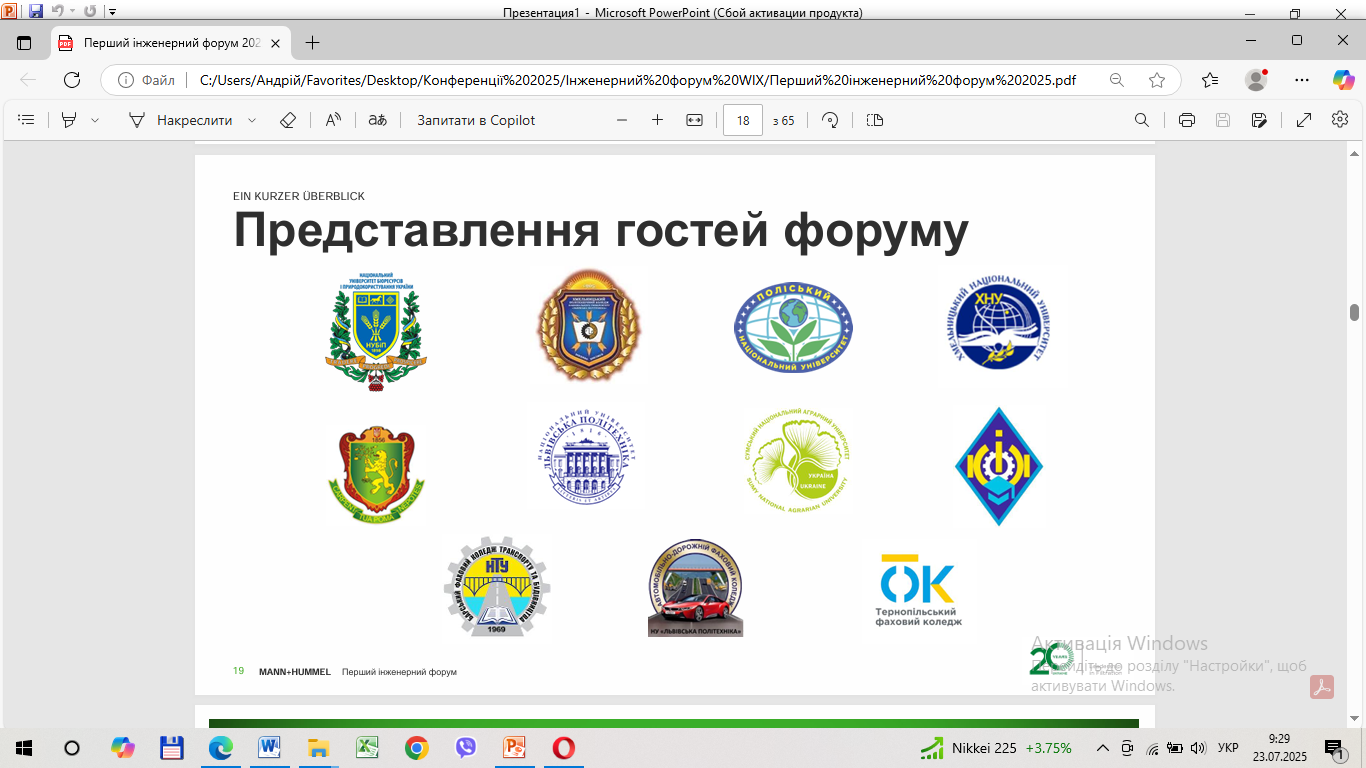Screen dimensions: 1366x768
Task: Click the EIN KURZER ÜBERBLICK text
Action: [x=299, y=196]
